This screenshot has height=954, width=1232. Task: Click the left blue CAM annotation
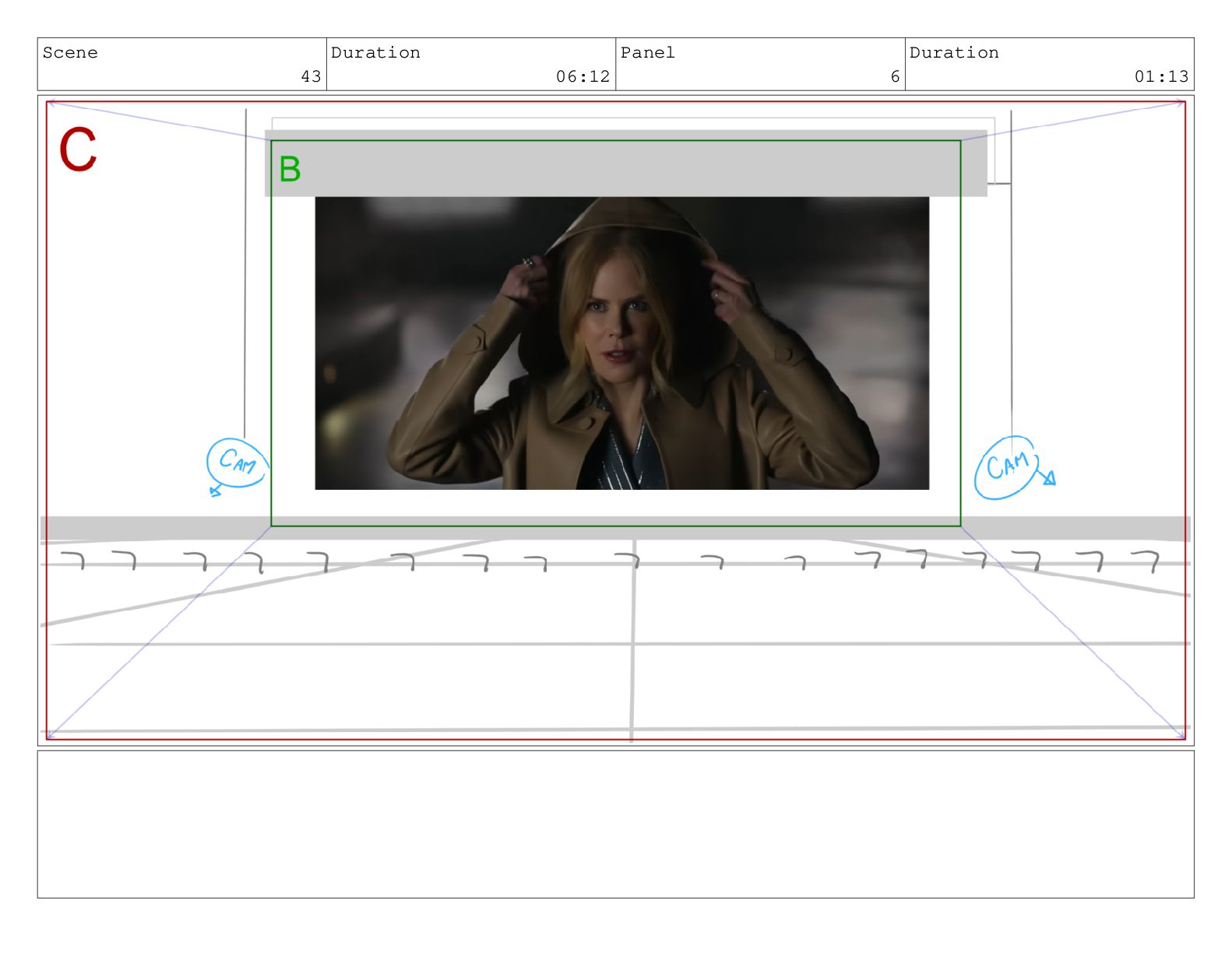[237, 466]
